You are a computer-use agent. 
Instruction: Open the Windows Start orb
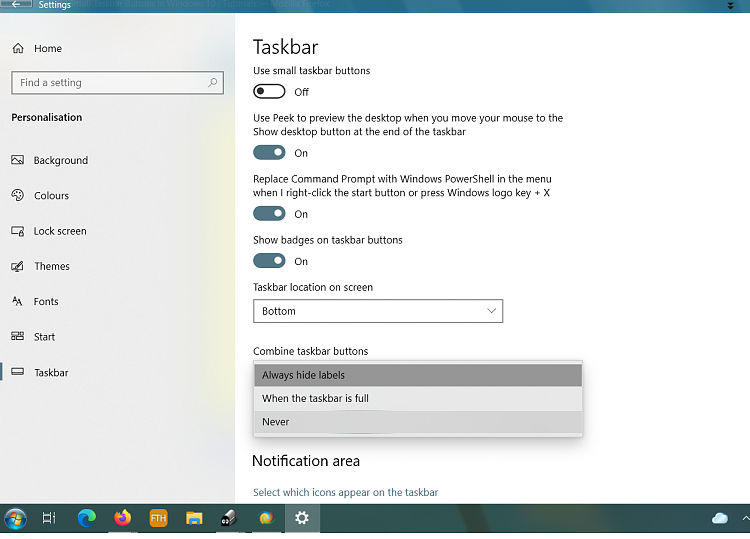[x=15, y=518]
